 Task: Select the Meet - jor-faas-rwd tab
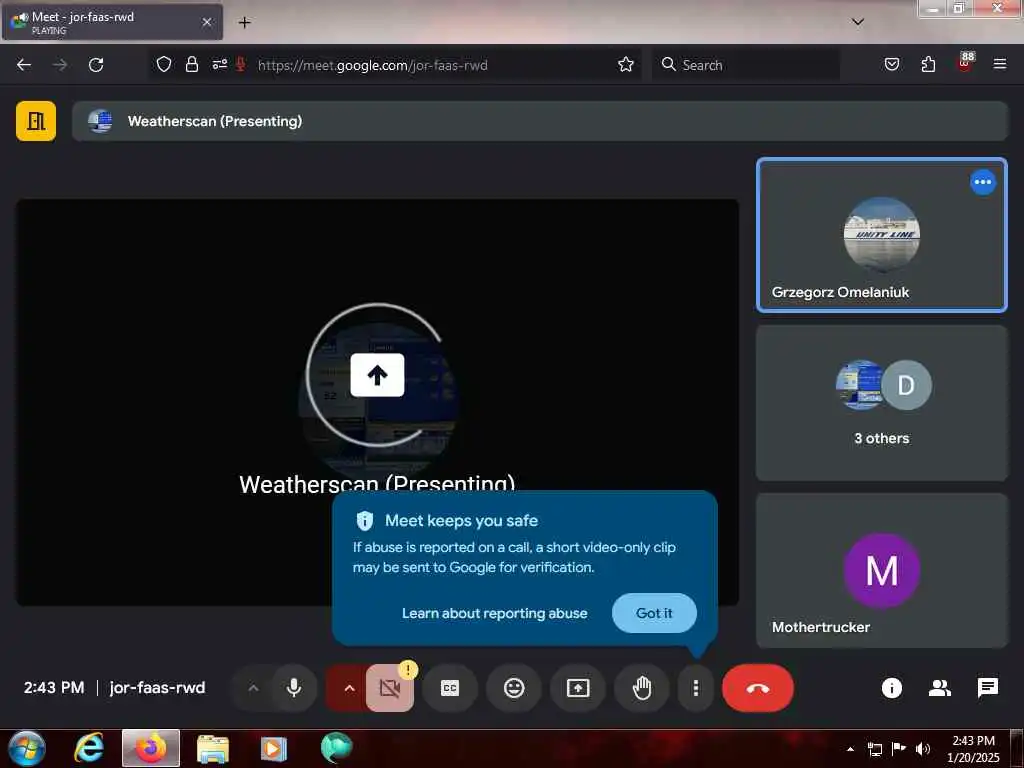pos(112,22)
